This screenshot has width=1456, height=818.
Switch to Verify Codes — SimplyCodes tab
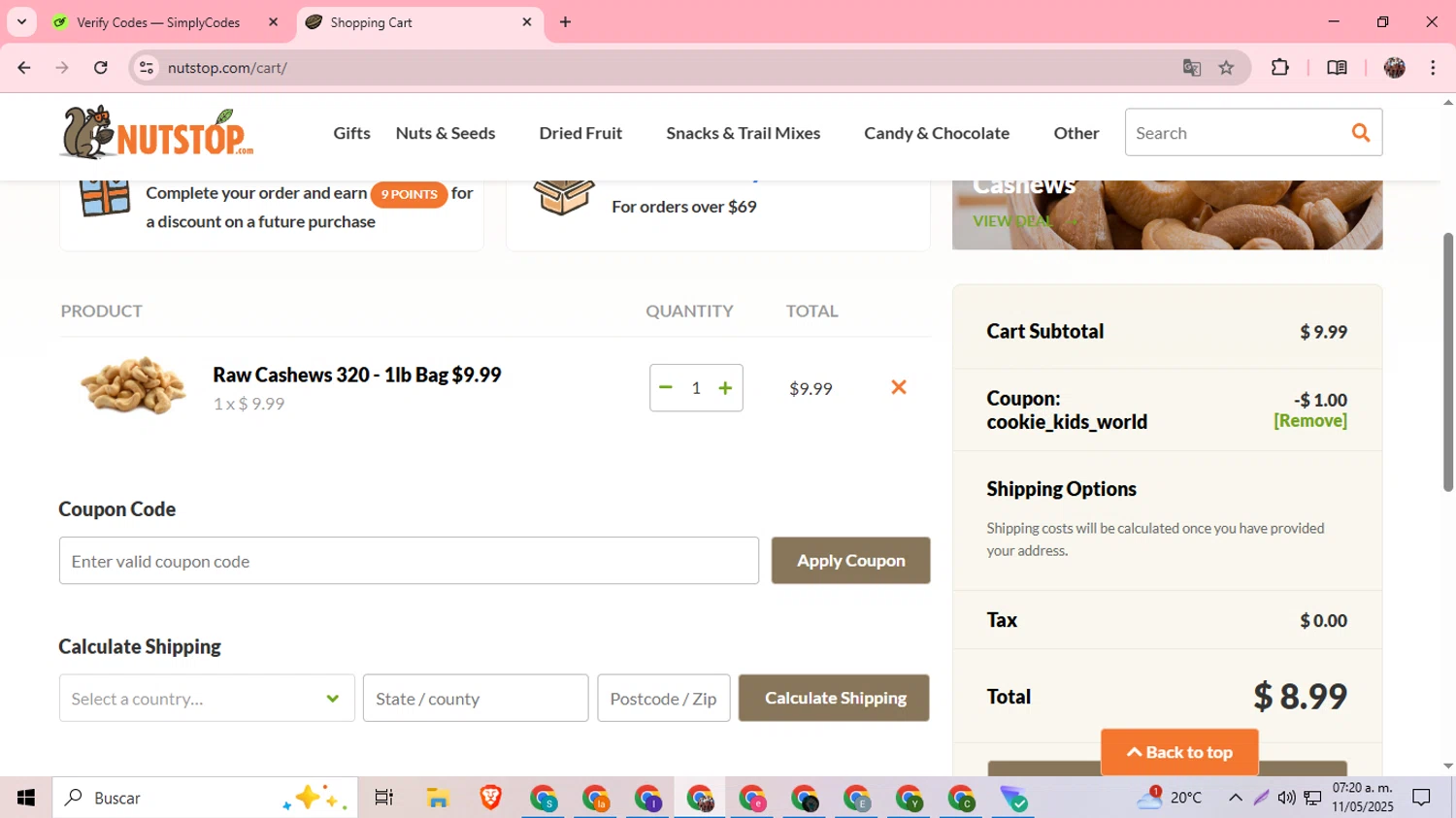tap(157, 22)
